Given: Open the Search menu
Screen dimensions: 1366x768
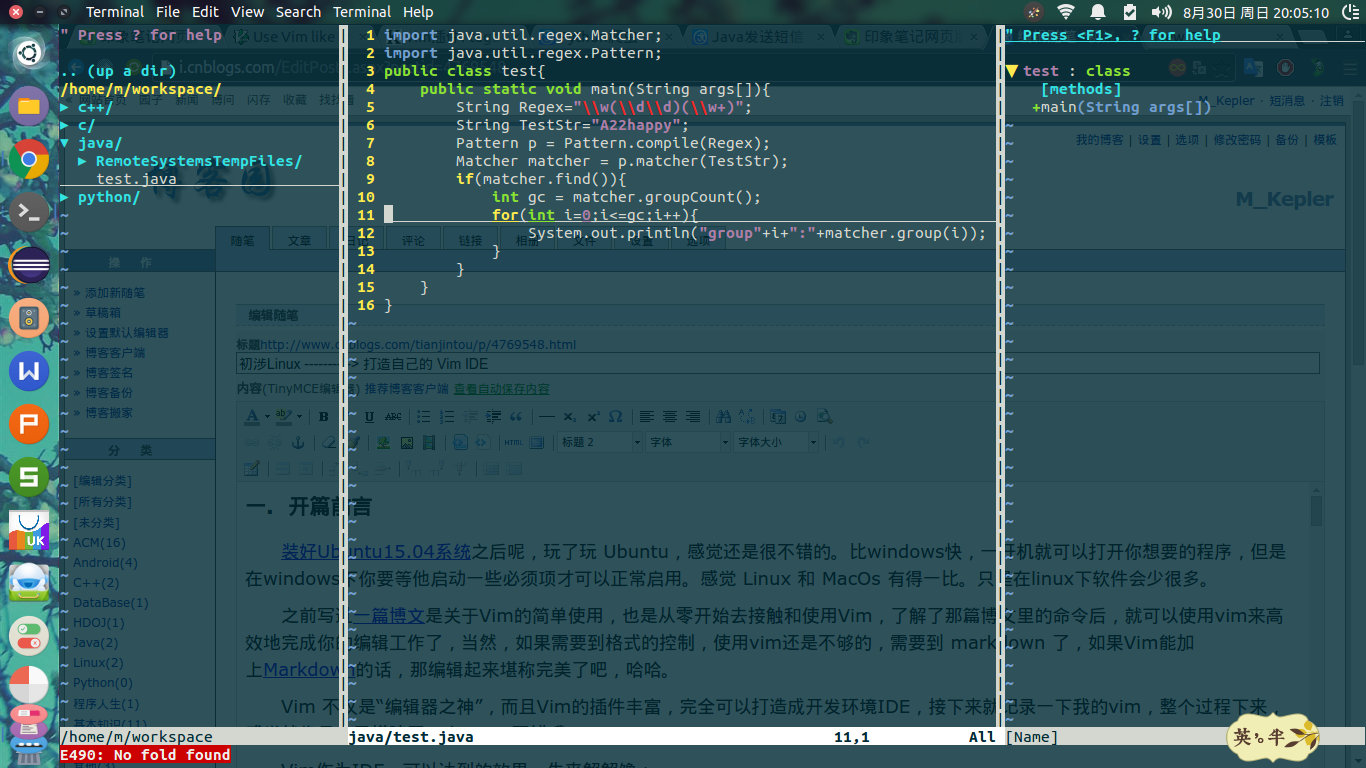Looking at the screenshot, I should coord(299,12).
